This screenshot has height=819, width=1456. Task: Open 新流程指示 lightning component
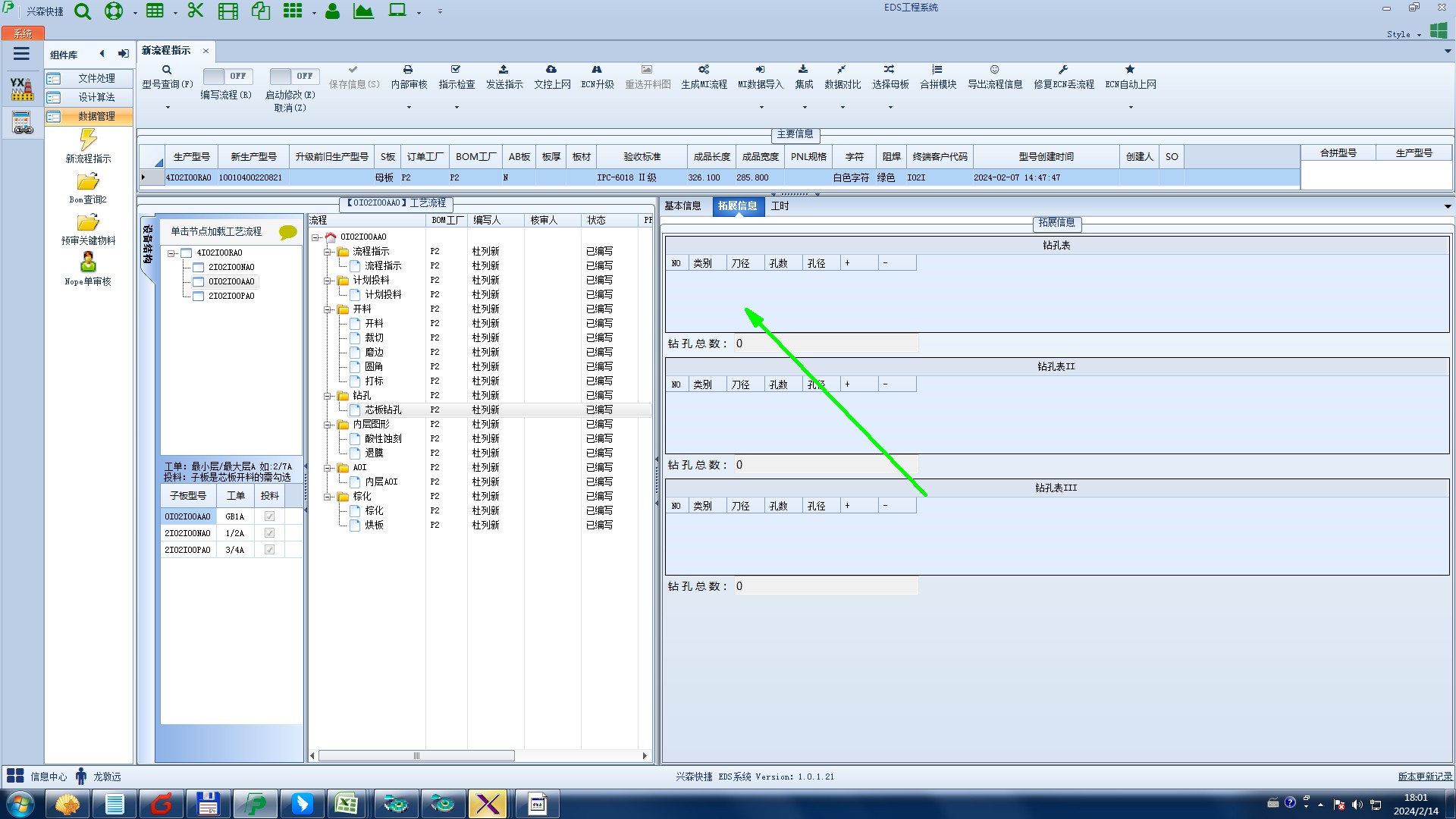tap(88, 146)
